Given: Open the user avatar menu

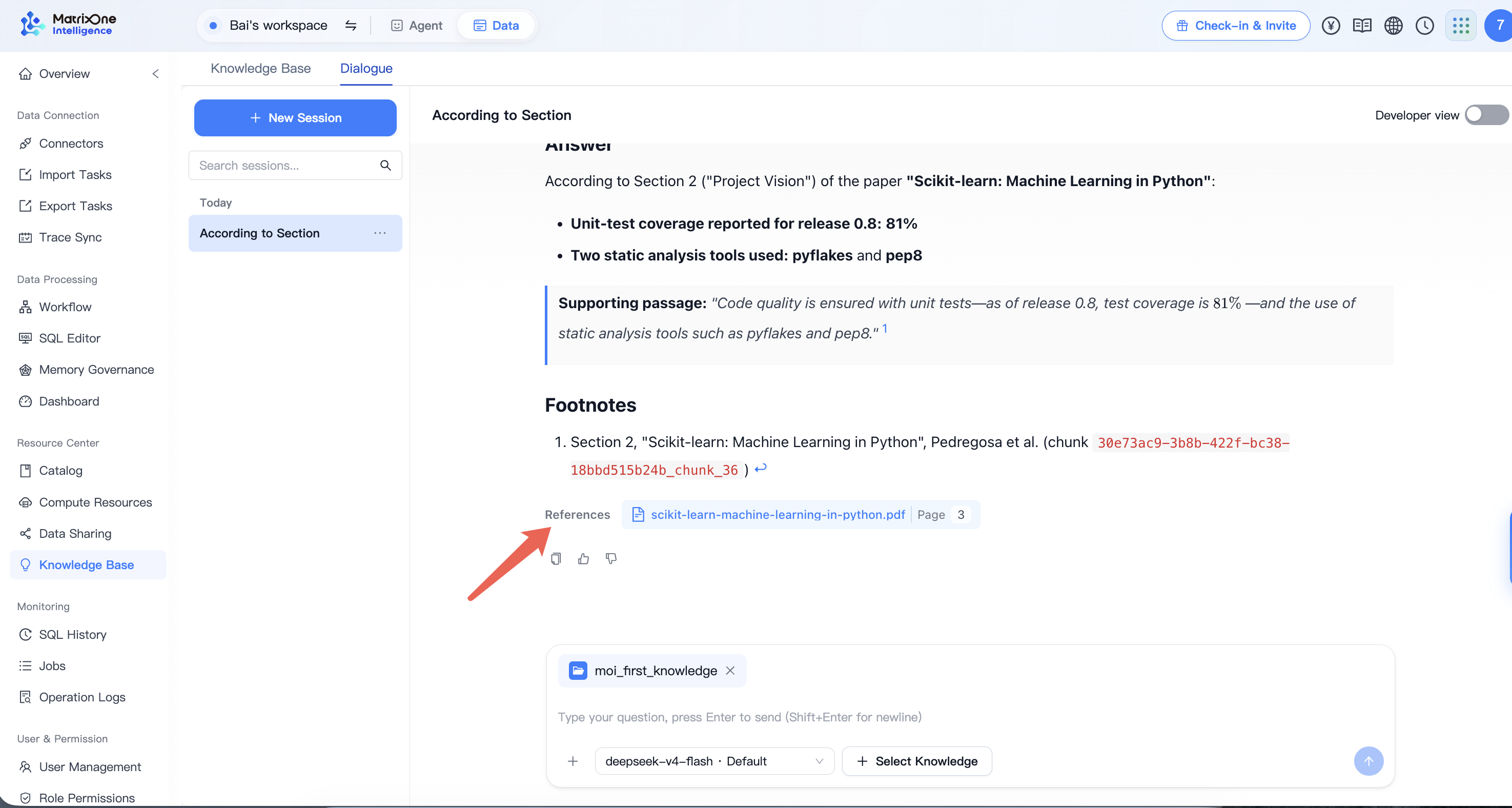Looking at the screenshot, I should click(x=1499, y=25).
